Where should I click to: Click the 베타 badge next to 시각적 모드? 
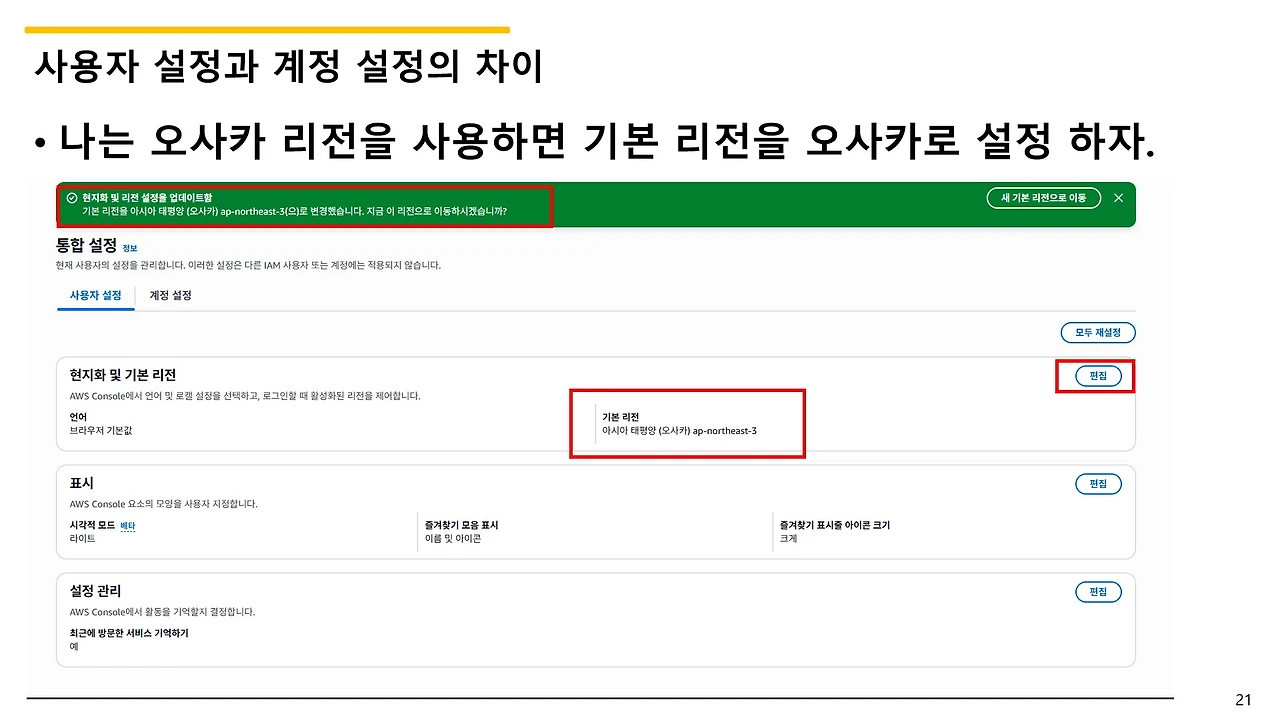127,524
